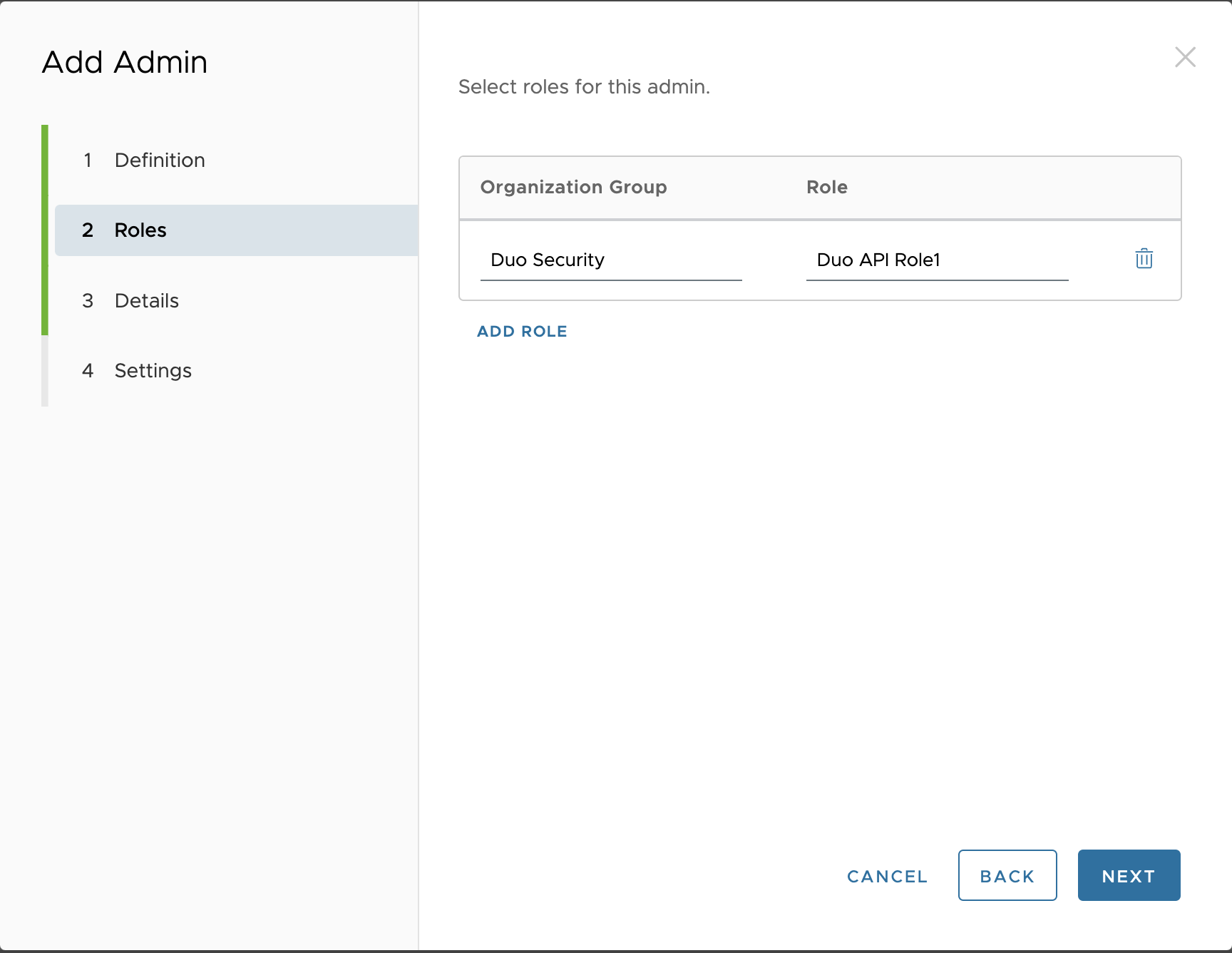Click the Duo Security organization group field
Image resolution: width=1232 pixels, height=953 pixels.
click(x=610, y=260)
